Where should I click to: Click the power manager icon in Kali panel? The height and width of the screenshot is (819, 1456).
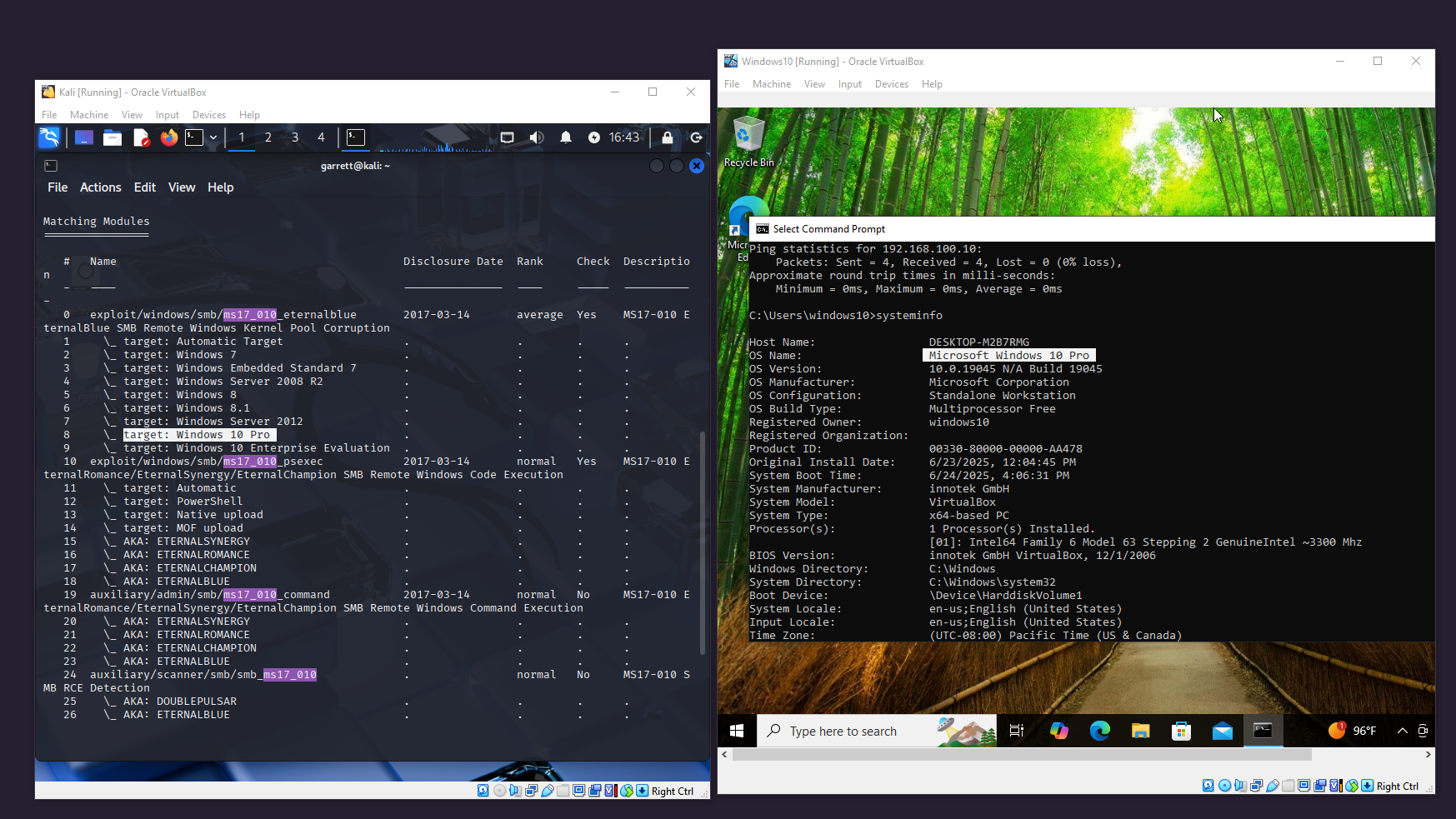[594, 137]
